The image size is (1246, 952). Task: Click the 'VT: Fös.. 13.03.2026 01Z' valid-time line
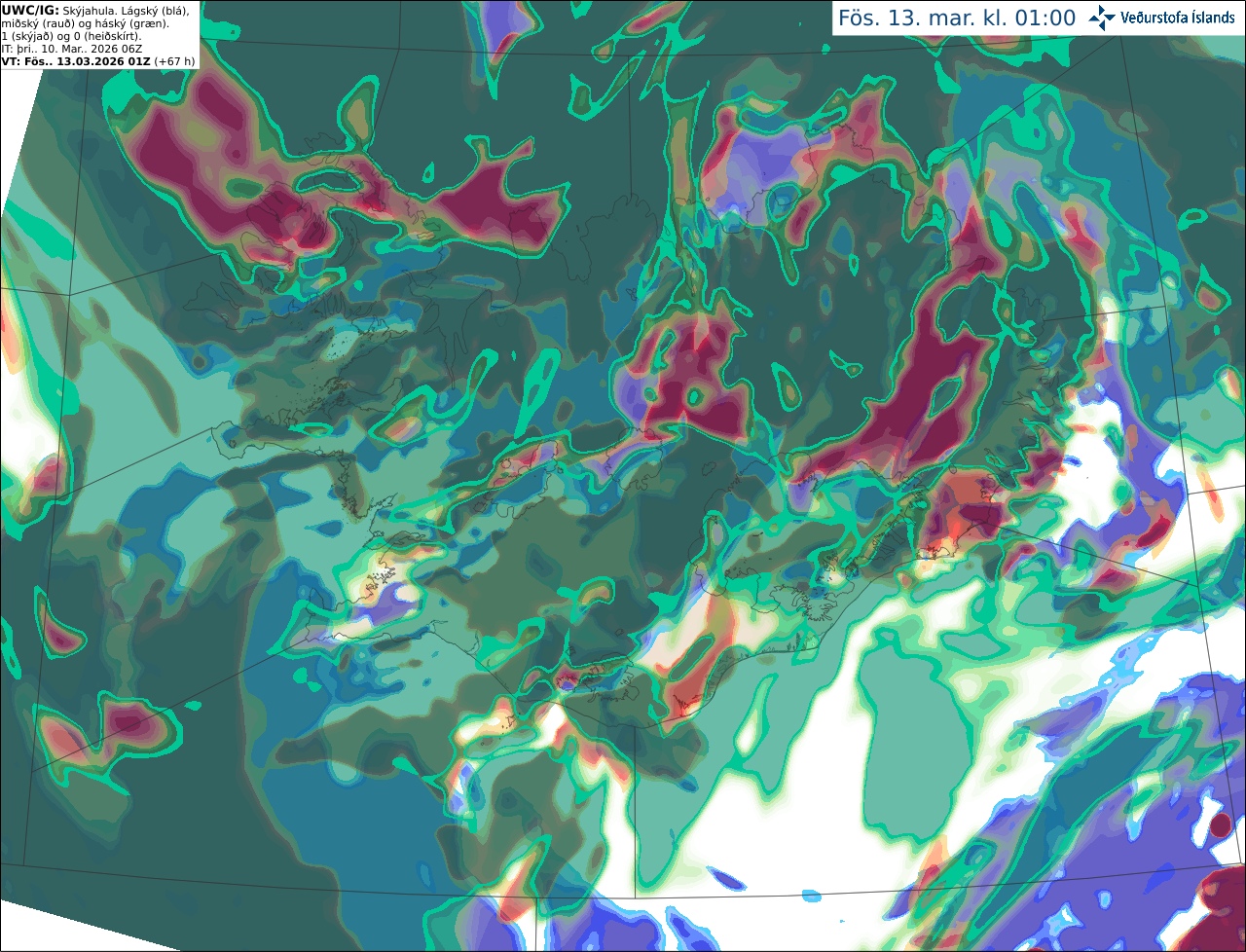coord(75,61)
